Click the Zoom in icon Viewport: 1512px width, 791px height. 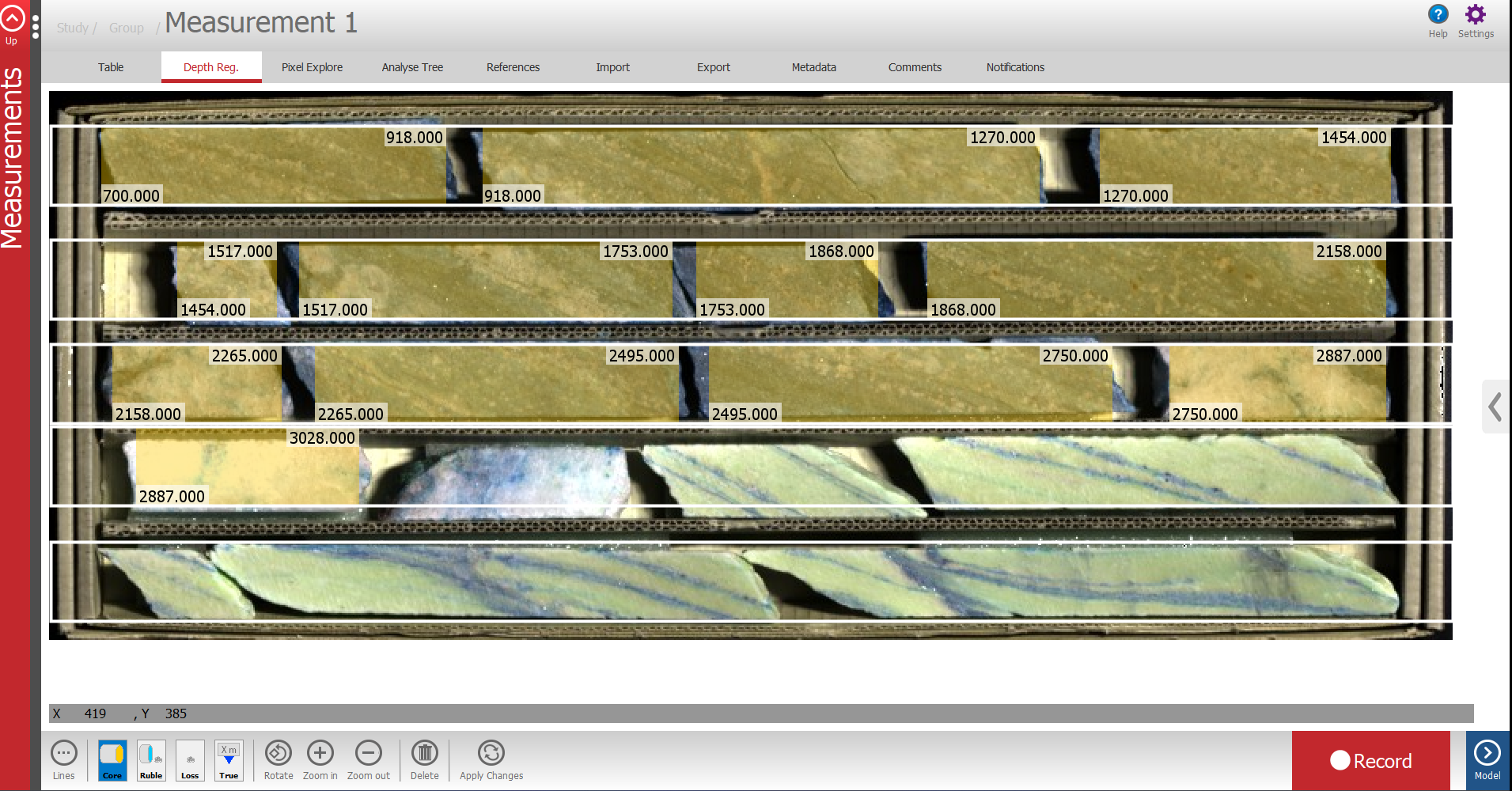point(320,753)
